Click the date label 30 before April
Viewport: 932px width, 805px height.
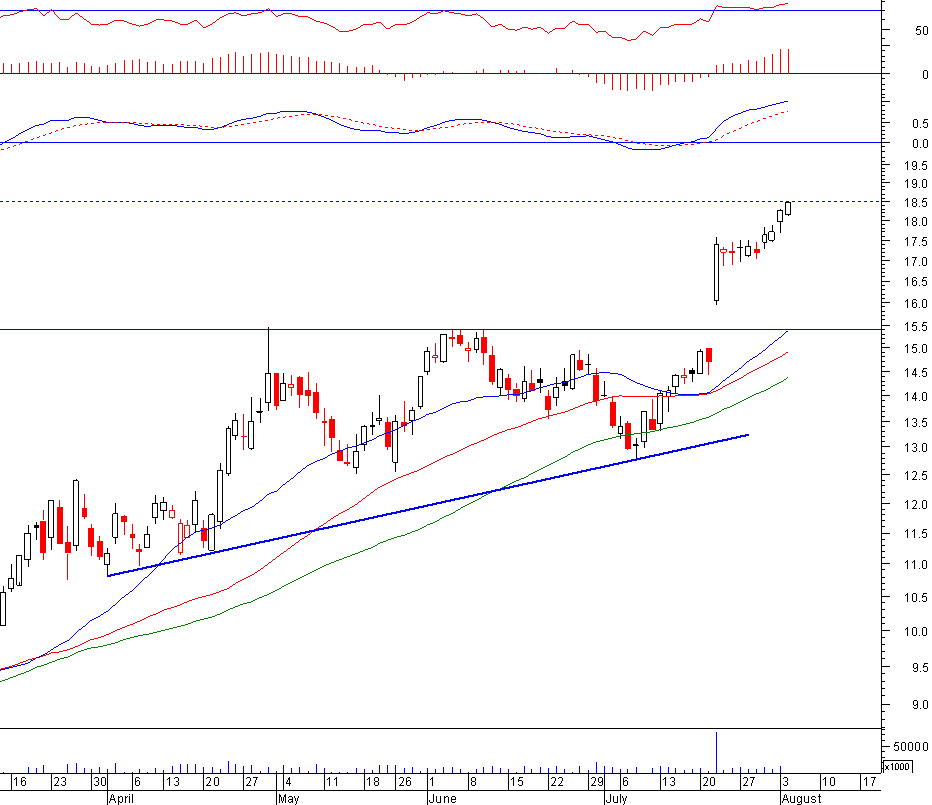coord(99,782)
